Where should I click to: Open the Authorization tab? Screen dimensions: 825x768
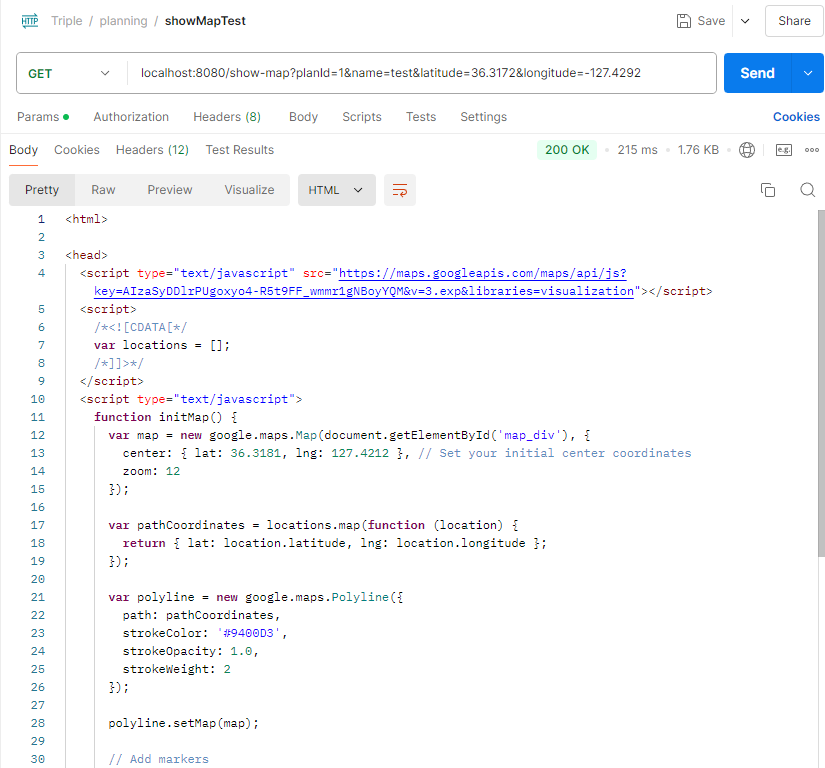point(131,117)
